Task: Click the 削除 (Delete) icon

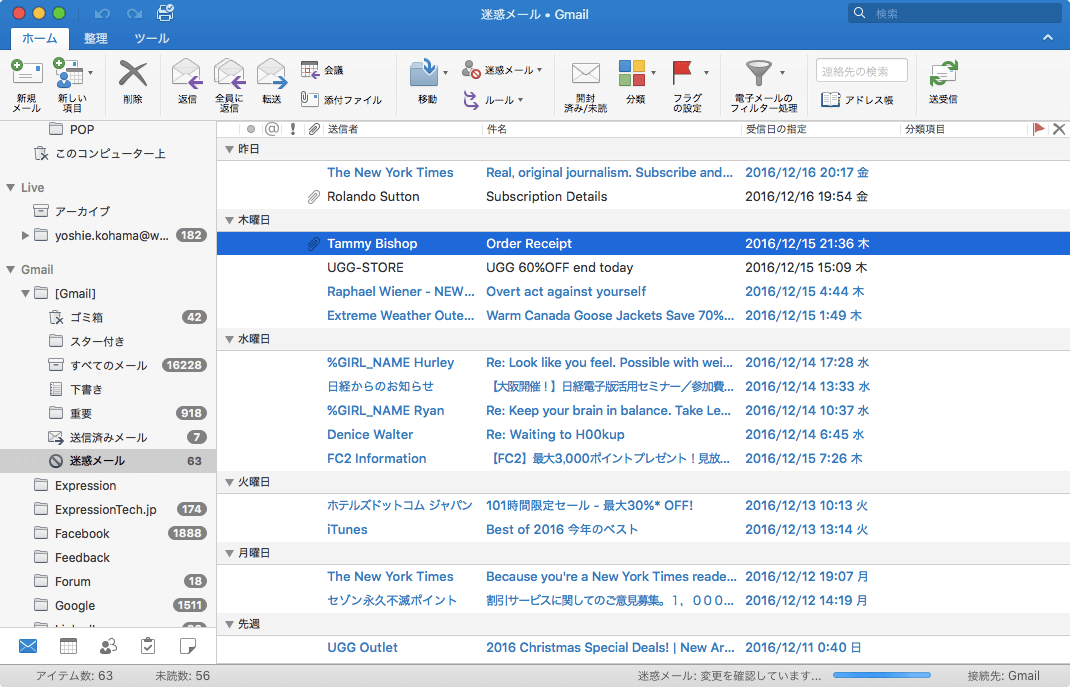Action: tap(133, 75)
